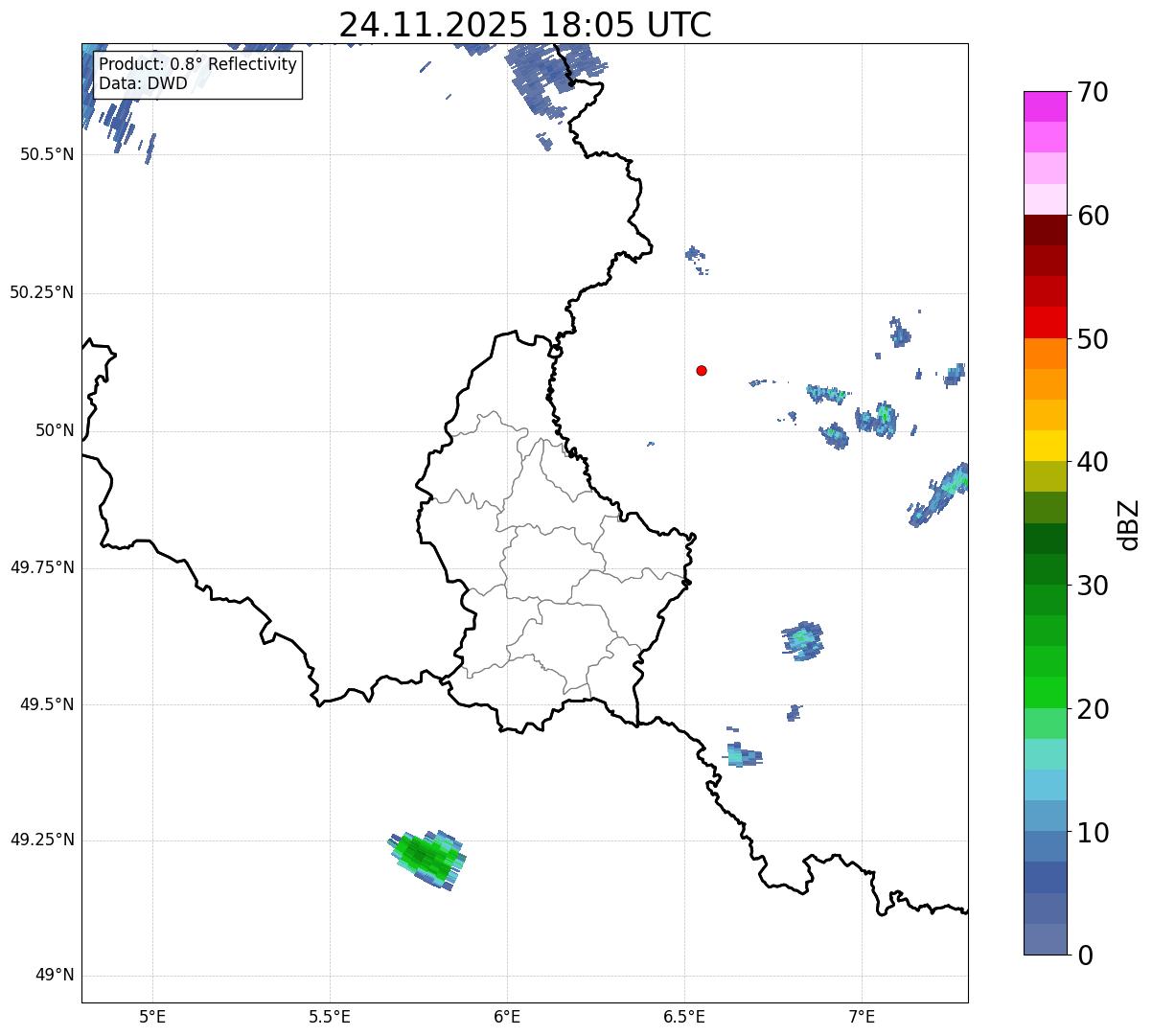Click the cyan radar echo near 49.4°N 6.65°E

(743, 755)
